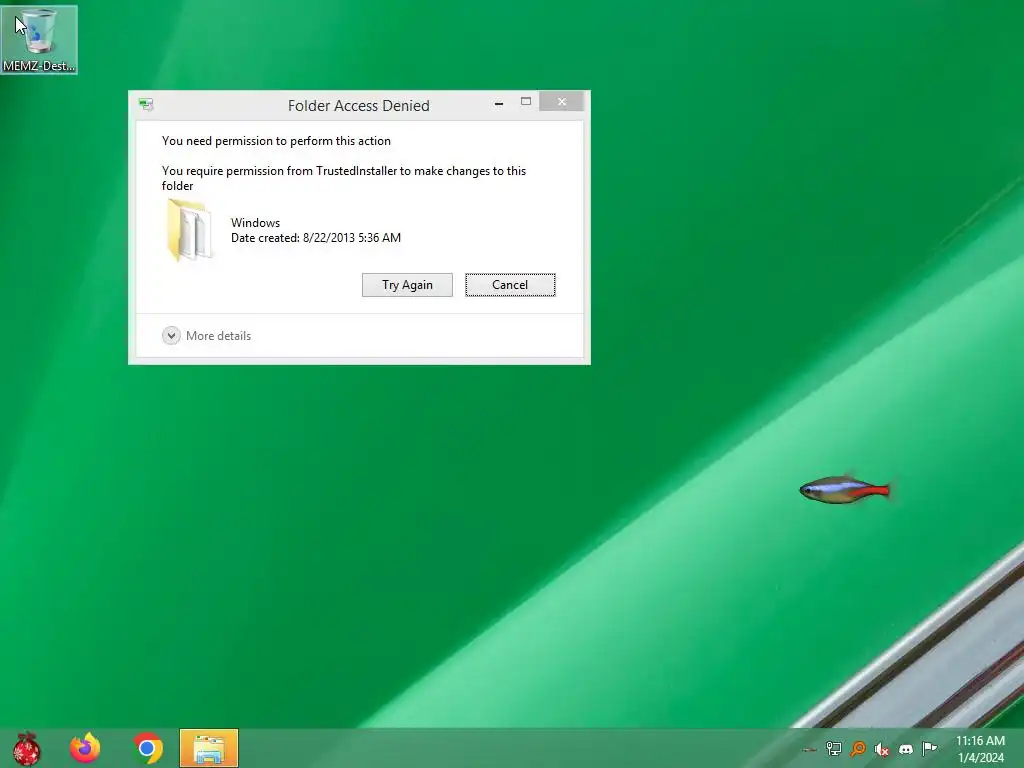
Task: Maximize the Folder Access Denied dialog
Action: click(526, 102)
